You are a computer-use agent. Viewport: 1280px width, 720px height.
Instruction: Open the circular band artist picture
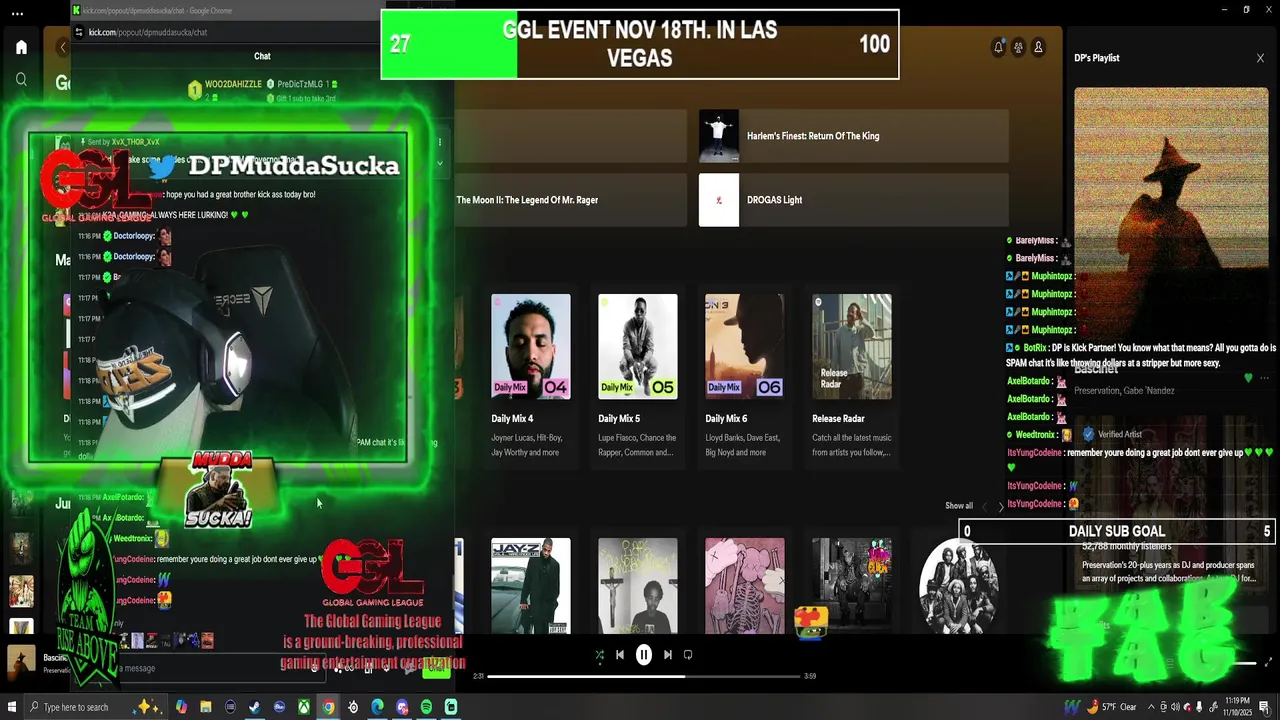tap(958, 587)
